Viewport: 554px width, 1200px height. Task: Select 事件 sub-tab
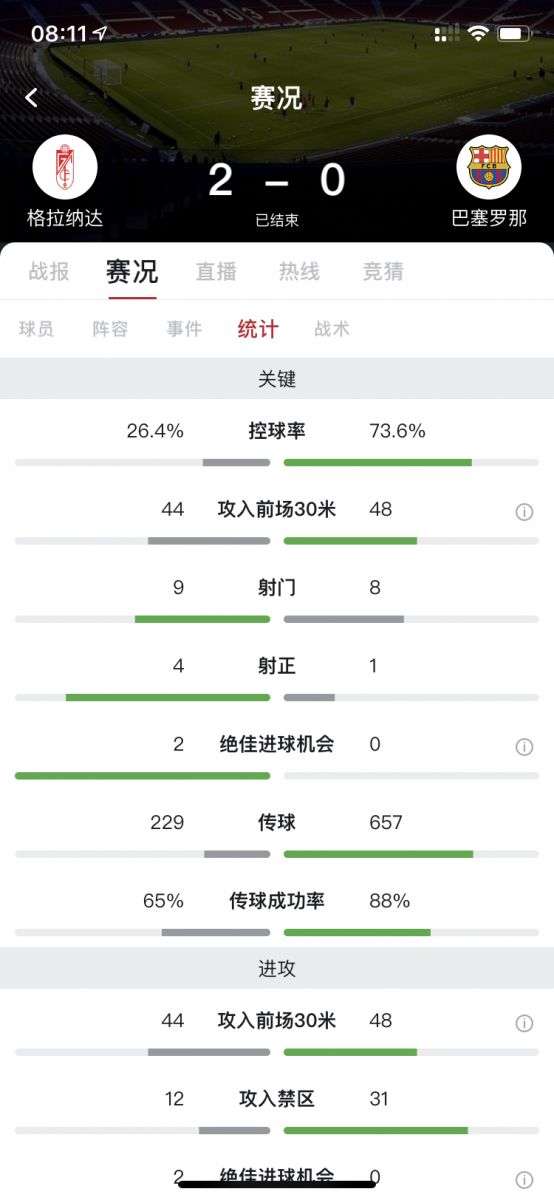click(x=184, y=329)
